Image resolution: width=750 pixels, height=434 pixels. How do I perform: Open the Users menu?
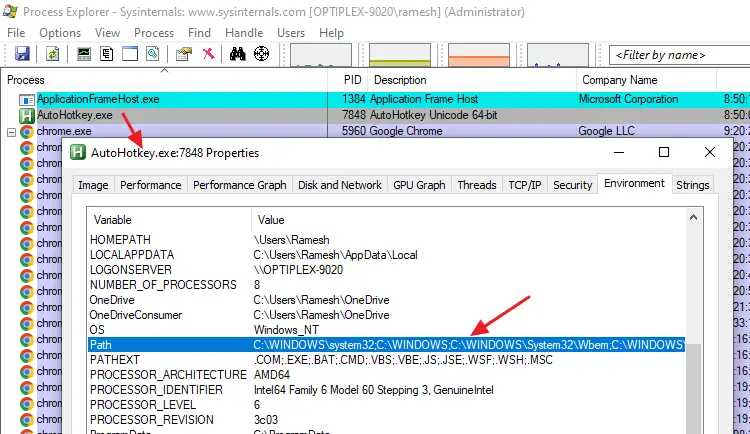(291, 33)
